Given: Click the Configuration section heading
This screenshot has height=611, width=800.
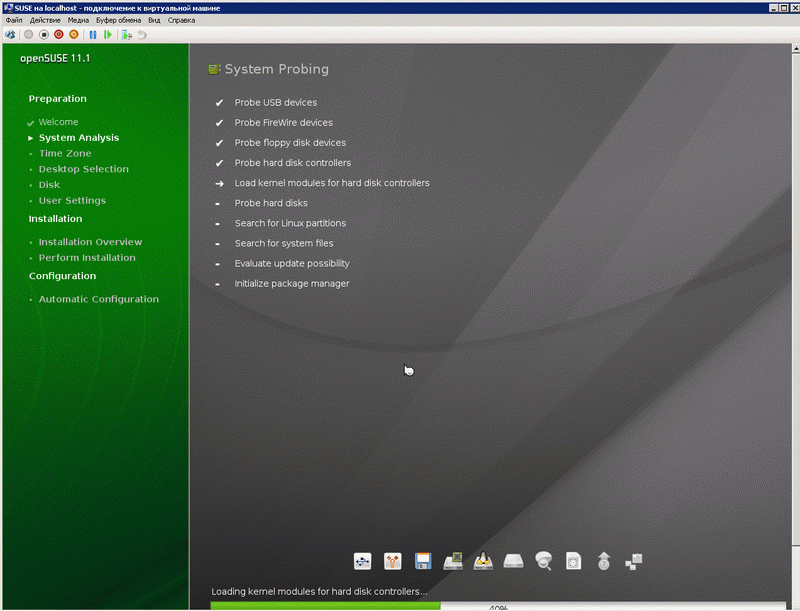Looking at the screenshot, I should pos(62,276).
